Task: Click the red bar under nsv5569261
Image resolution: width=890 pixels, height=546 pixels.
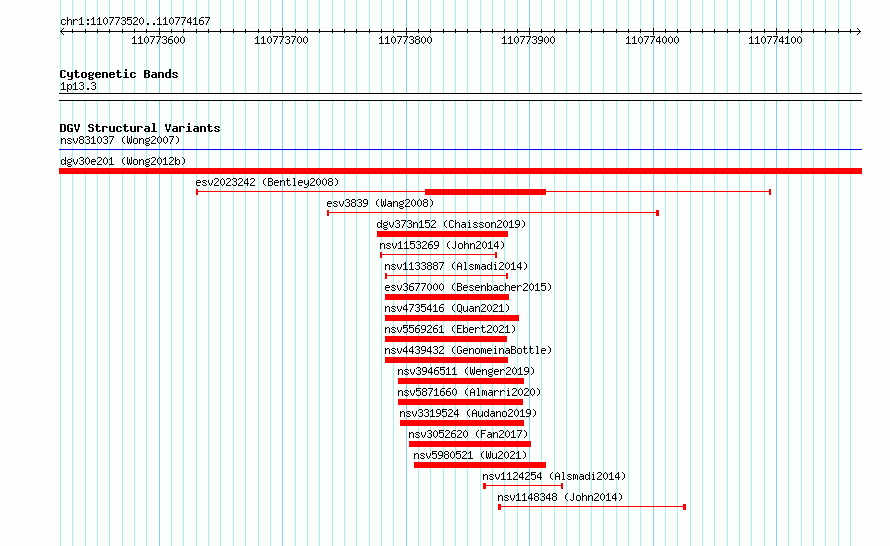Action: [446, 339]
